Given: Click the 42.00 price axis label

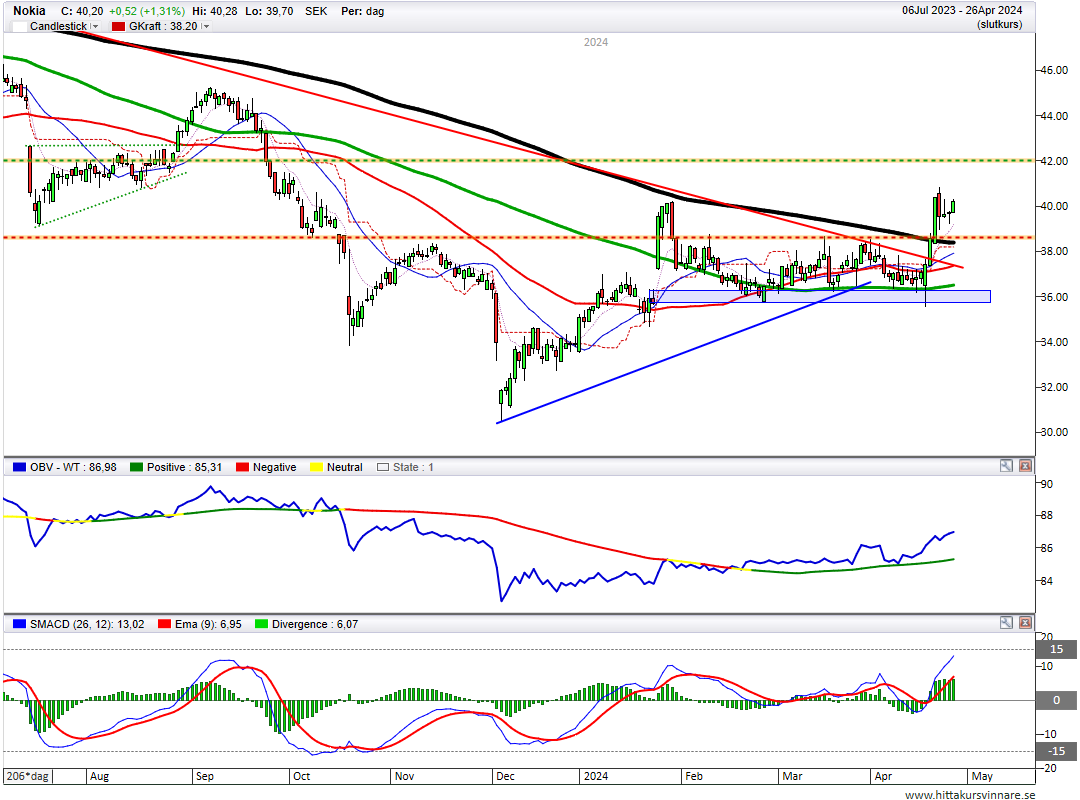Looking at the screenshot, I should (1054, 161).
